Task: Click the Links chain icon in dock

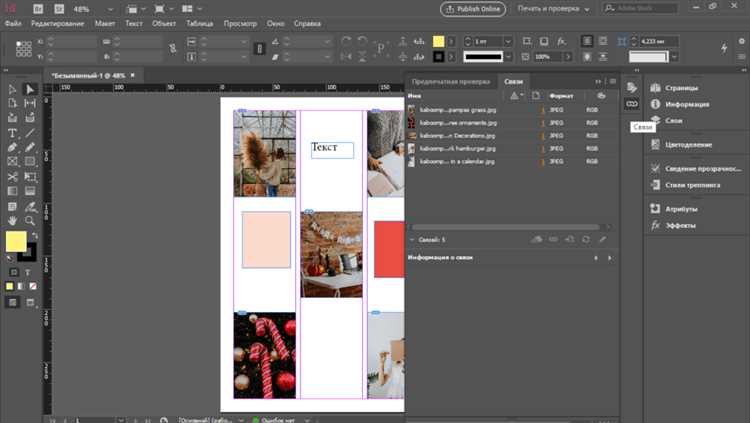Action: click(631, 104)
